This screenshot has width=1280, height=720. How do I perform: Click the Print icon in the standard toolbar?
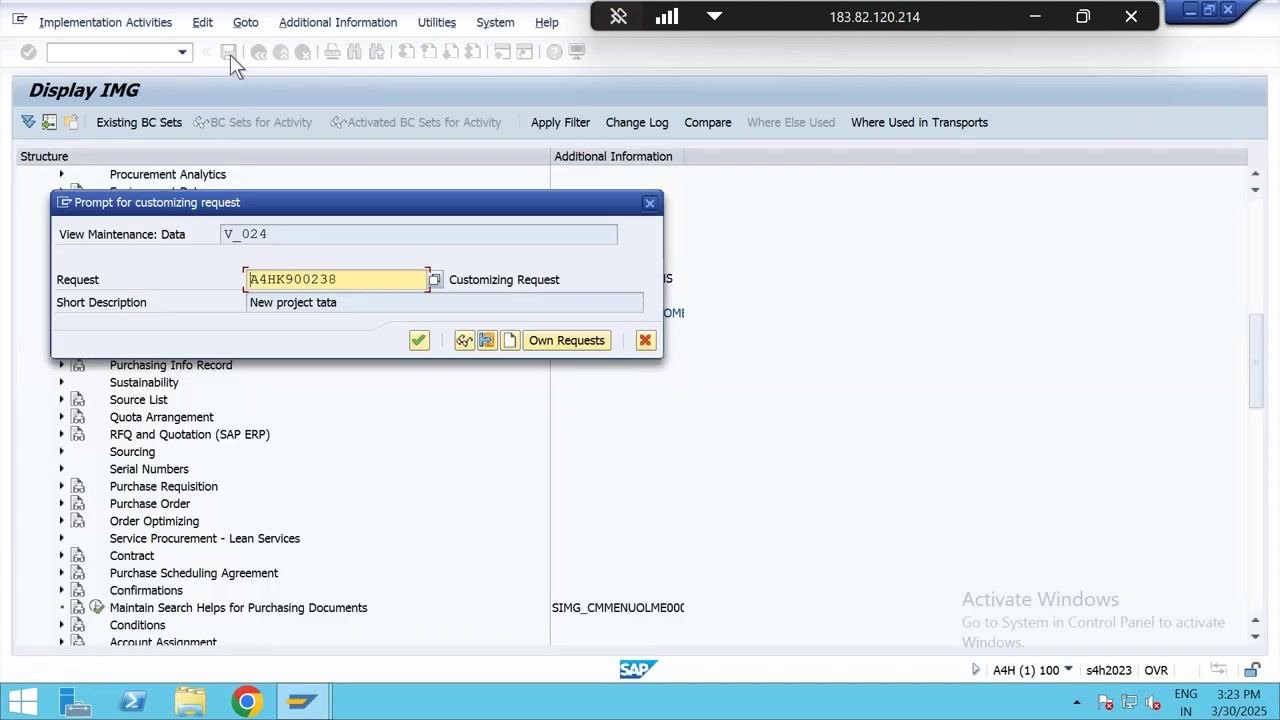(332, 52)
